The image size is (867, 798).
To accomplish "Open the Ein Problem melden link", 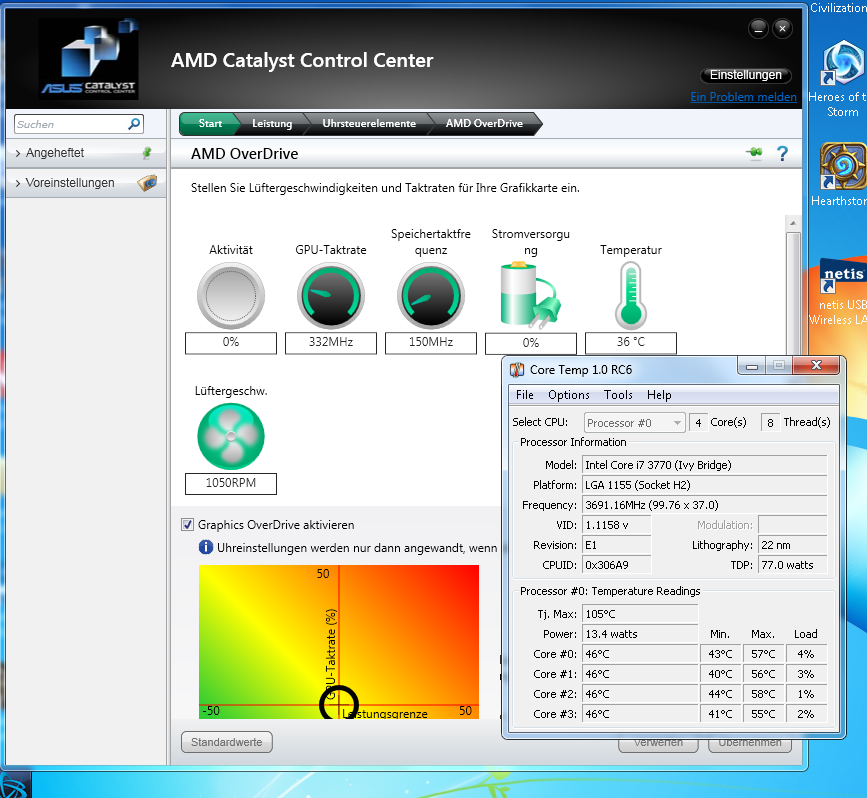I will tap(743, 97).
